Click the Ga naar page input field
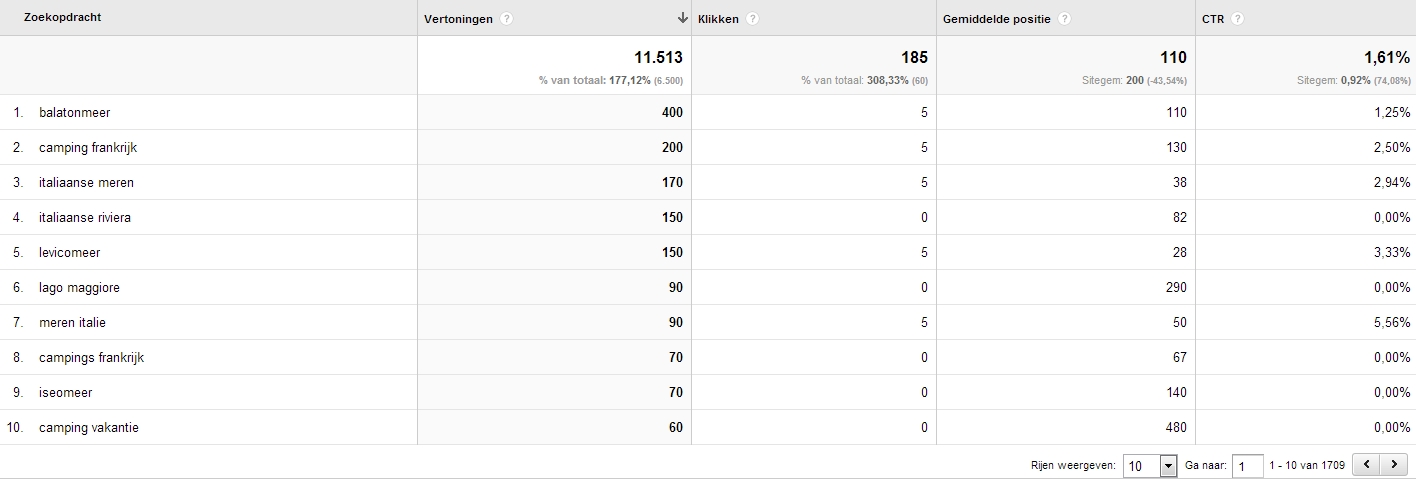1416x479 pixels. point(1248,466)
